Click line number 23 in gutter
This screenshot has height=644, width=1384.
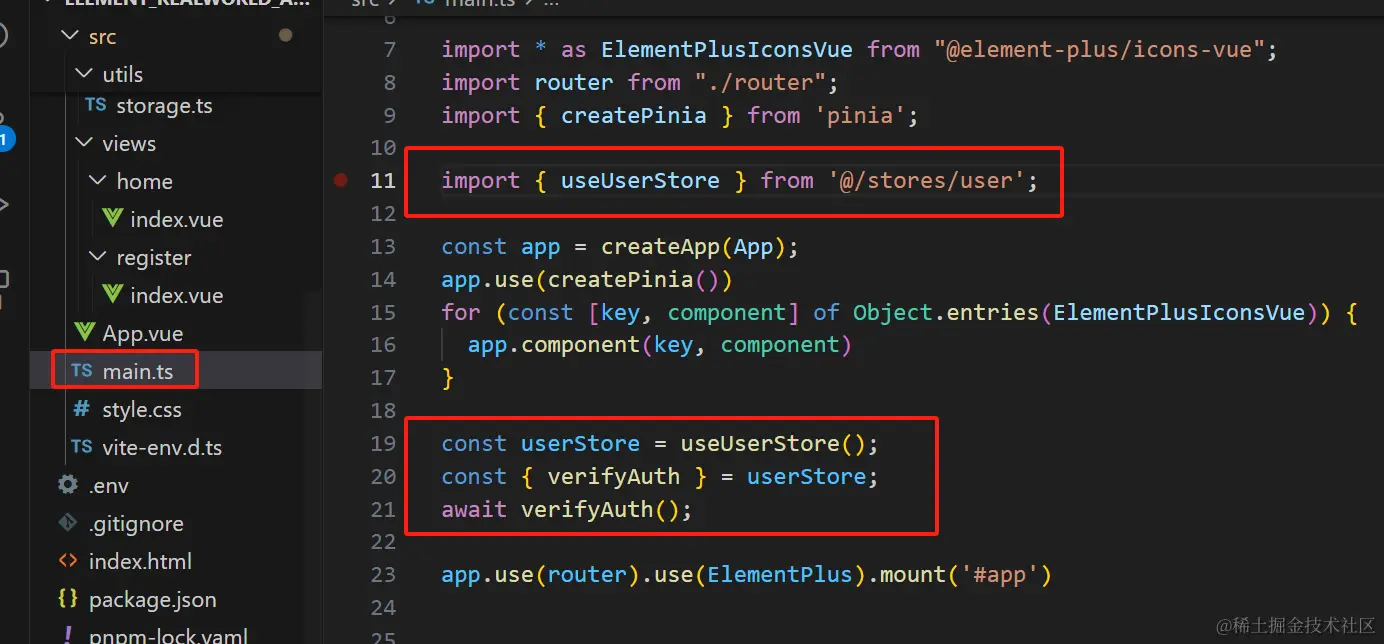coord(383,575)
